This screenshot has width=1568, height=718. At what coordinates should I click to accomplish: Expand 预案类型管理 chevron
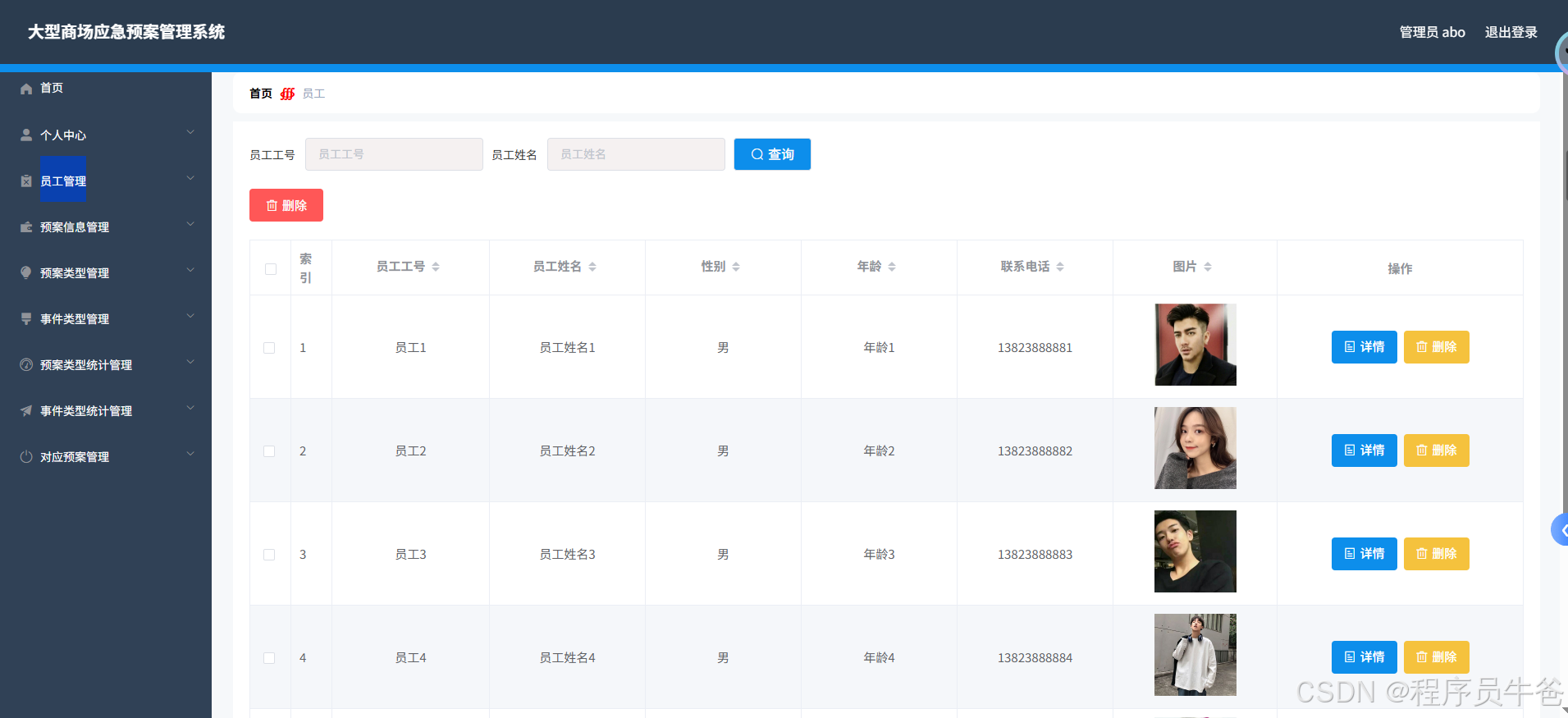click(x=190, y=270)
